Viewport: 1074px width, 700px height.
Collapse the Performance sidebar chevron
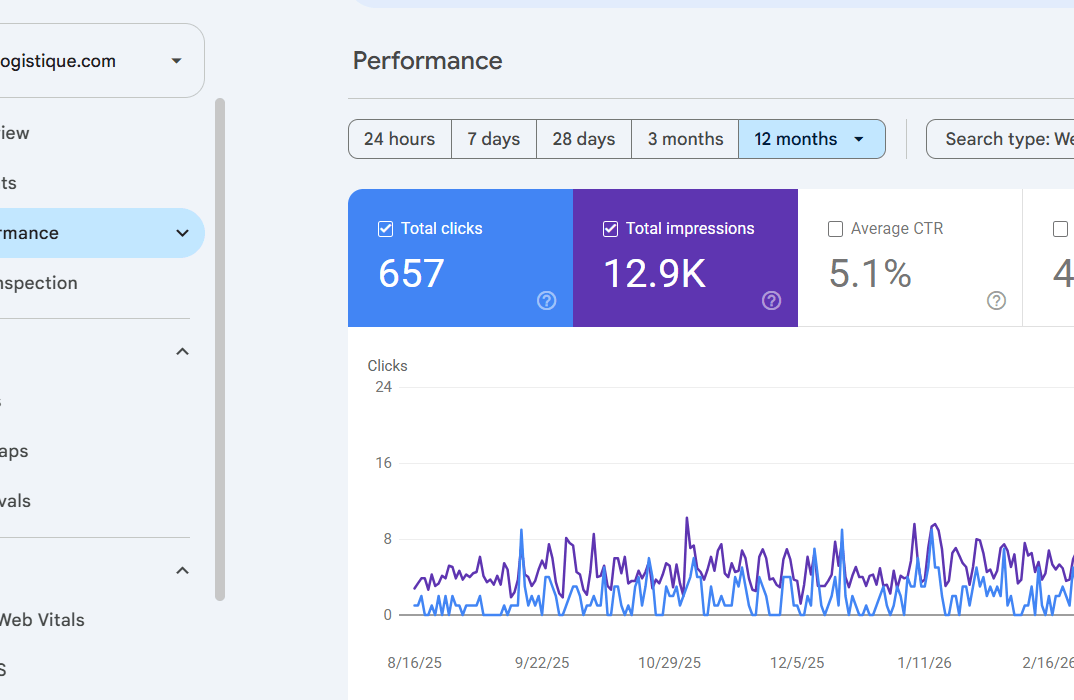click(x=182, y=233)
